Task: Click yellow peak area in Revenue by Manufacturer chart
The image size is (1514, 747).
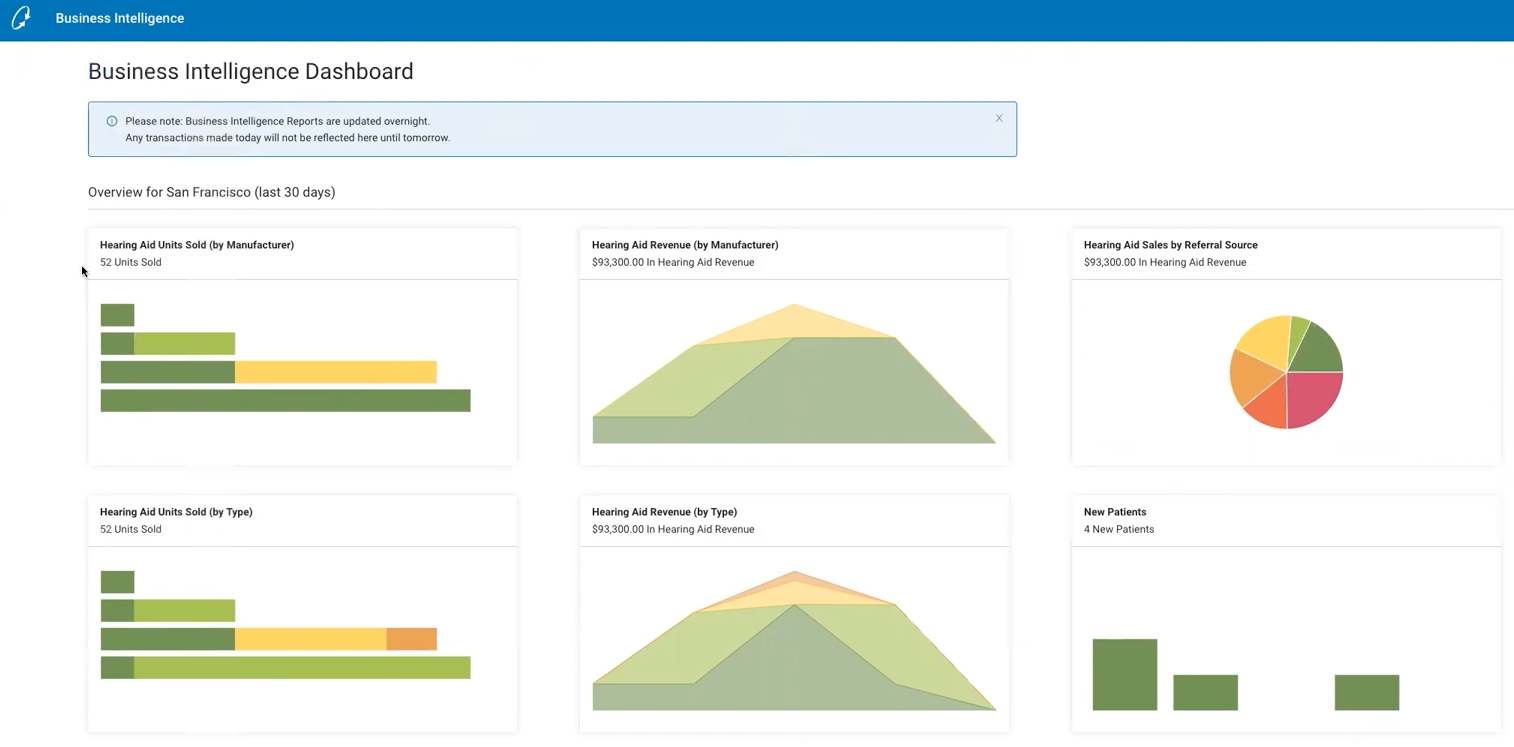Action: tap(795, 322)
